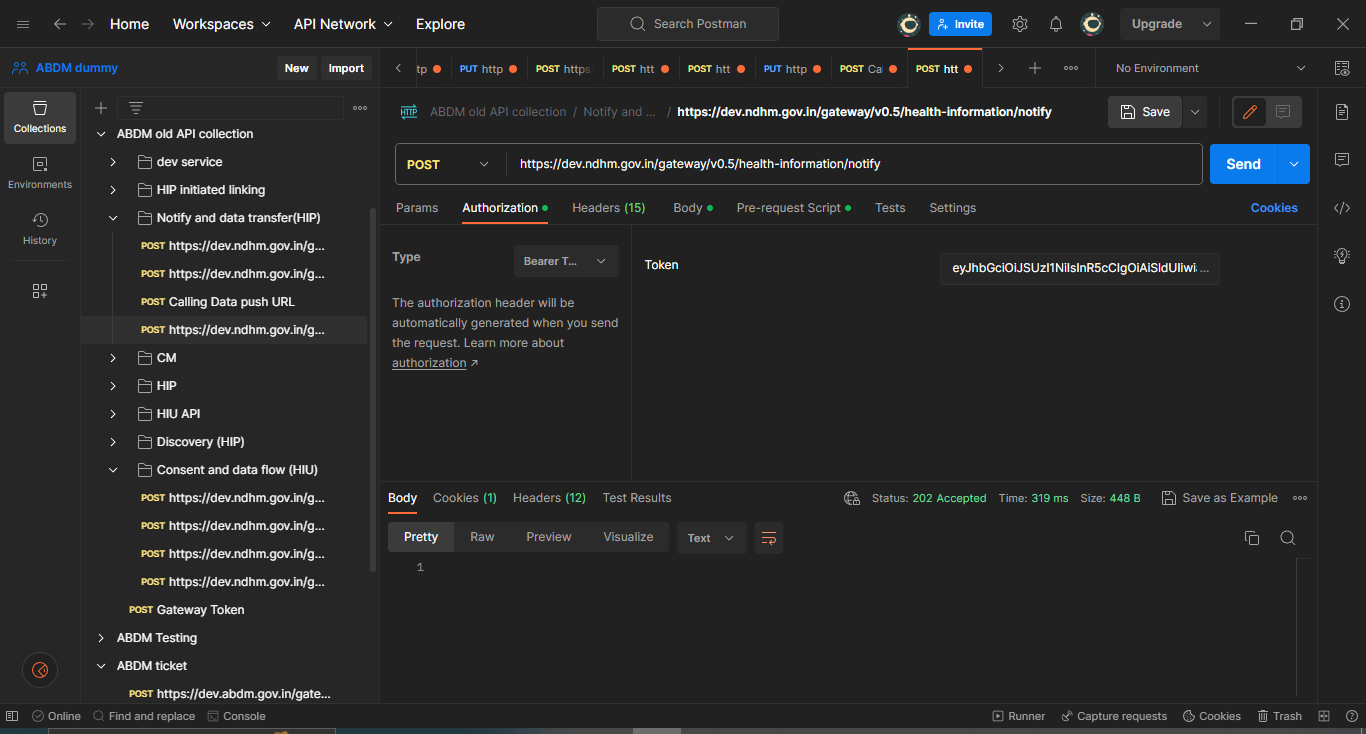This screenshot has height=734, width=1366.
Task: Collapse the Notify and data transfer(HIP) folder
Action: point(113,218)
